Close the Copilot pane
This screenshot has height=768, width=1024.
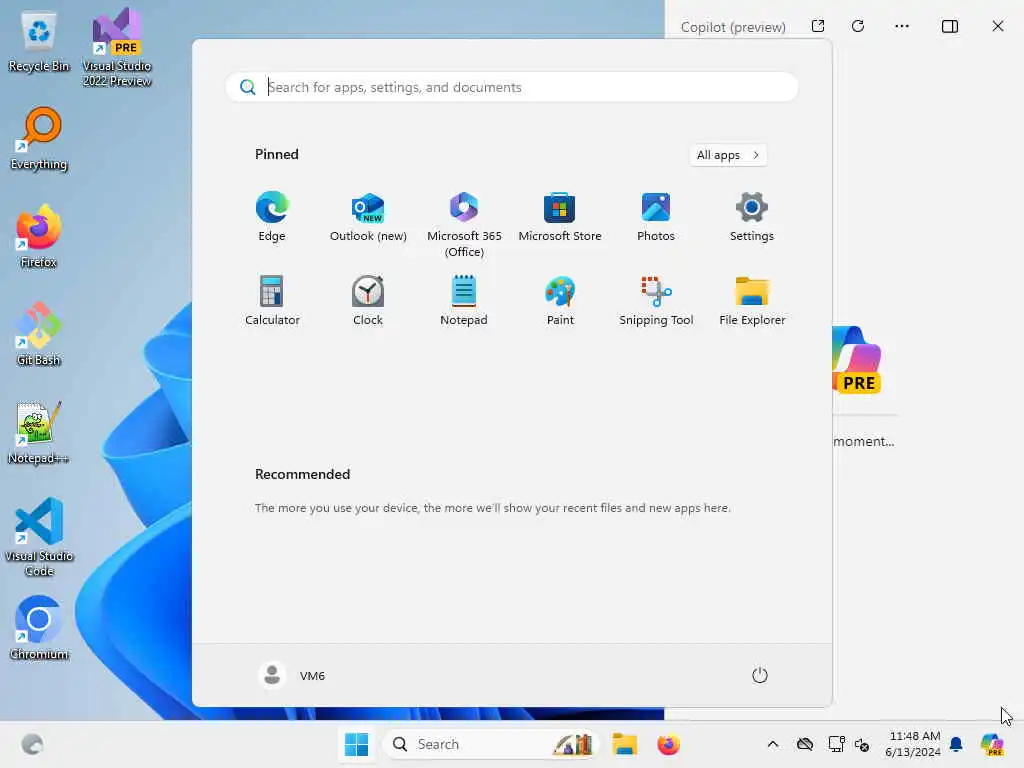(998, 26)
